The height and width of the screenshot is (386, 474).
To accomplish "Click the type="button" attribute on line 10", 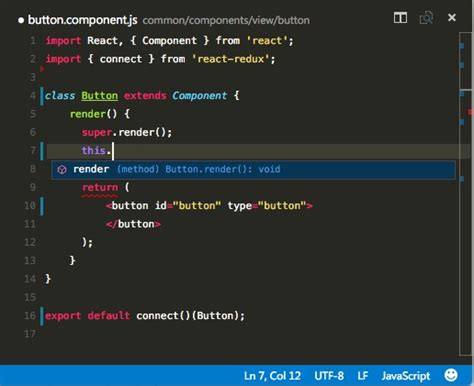I will pyautogui.click(x=267, y=206).
